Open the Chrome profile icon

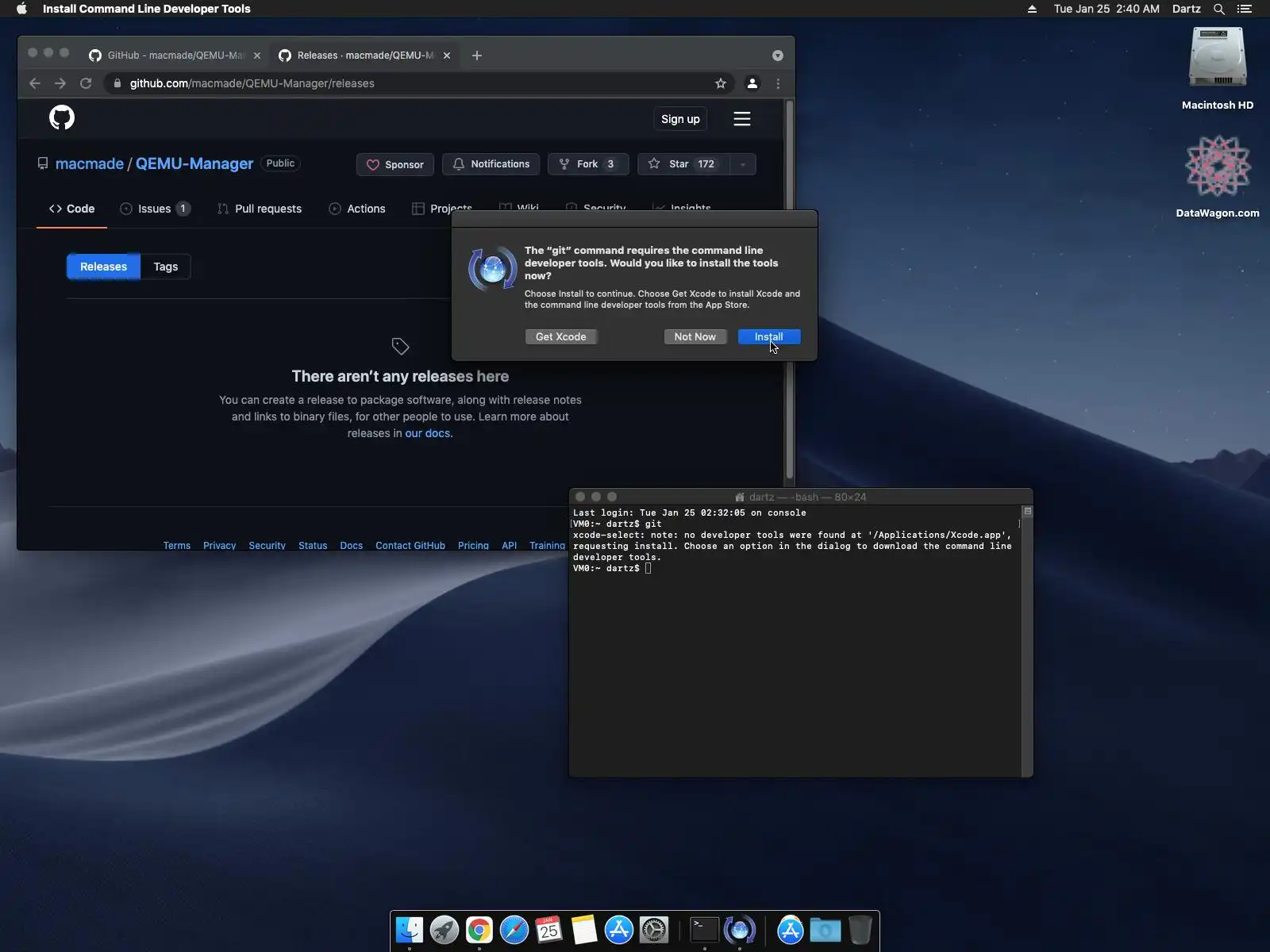(x=752, y=83)
